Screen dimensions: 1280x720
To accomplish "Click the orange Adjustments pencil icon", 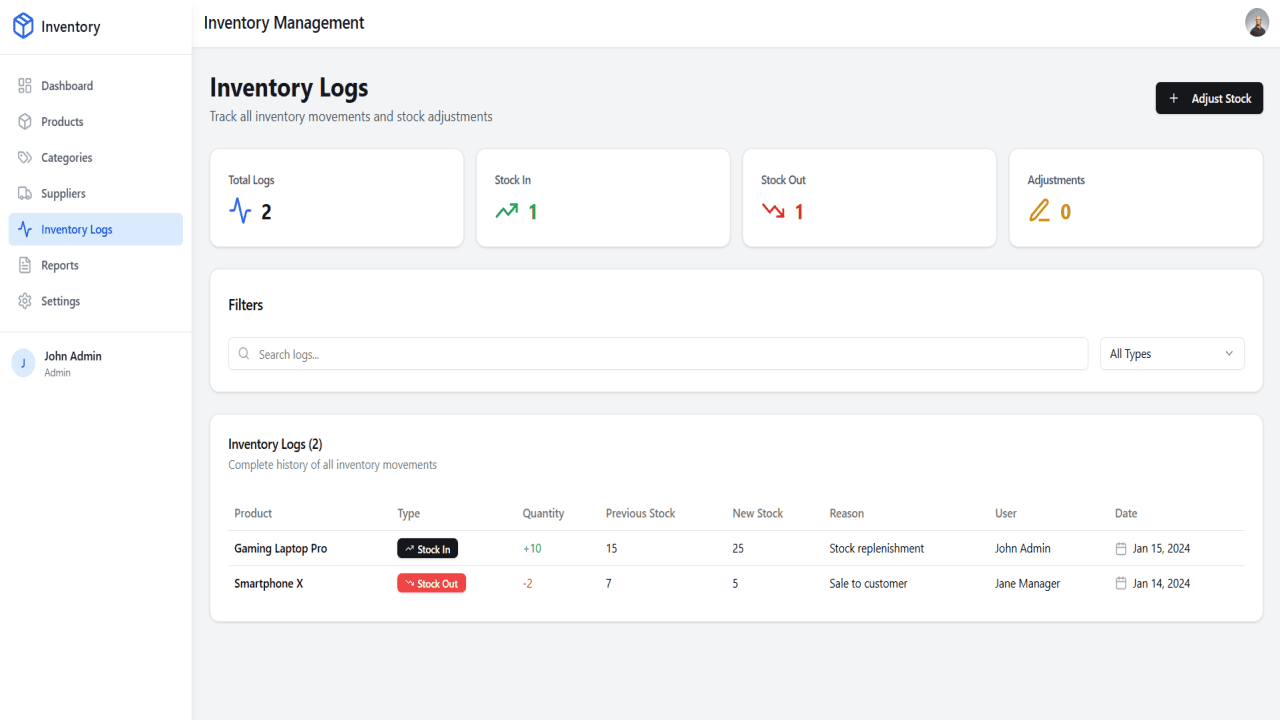I will 1040,211.
